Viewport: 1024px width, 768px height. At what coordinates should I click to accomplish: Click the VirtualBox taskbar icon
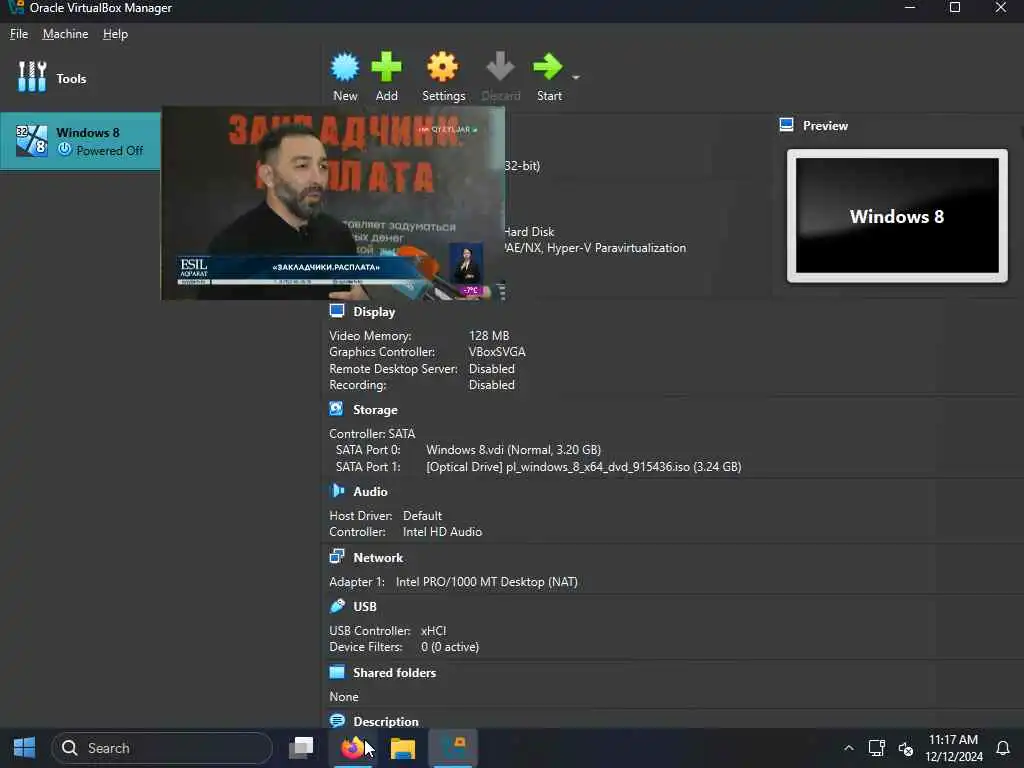[453, 748]
